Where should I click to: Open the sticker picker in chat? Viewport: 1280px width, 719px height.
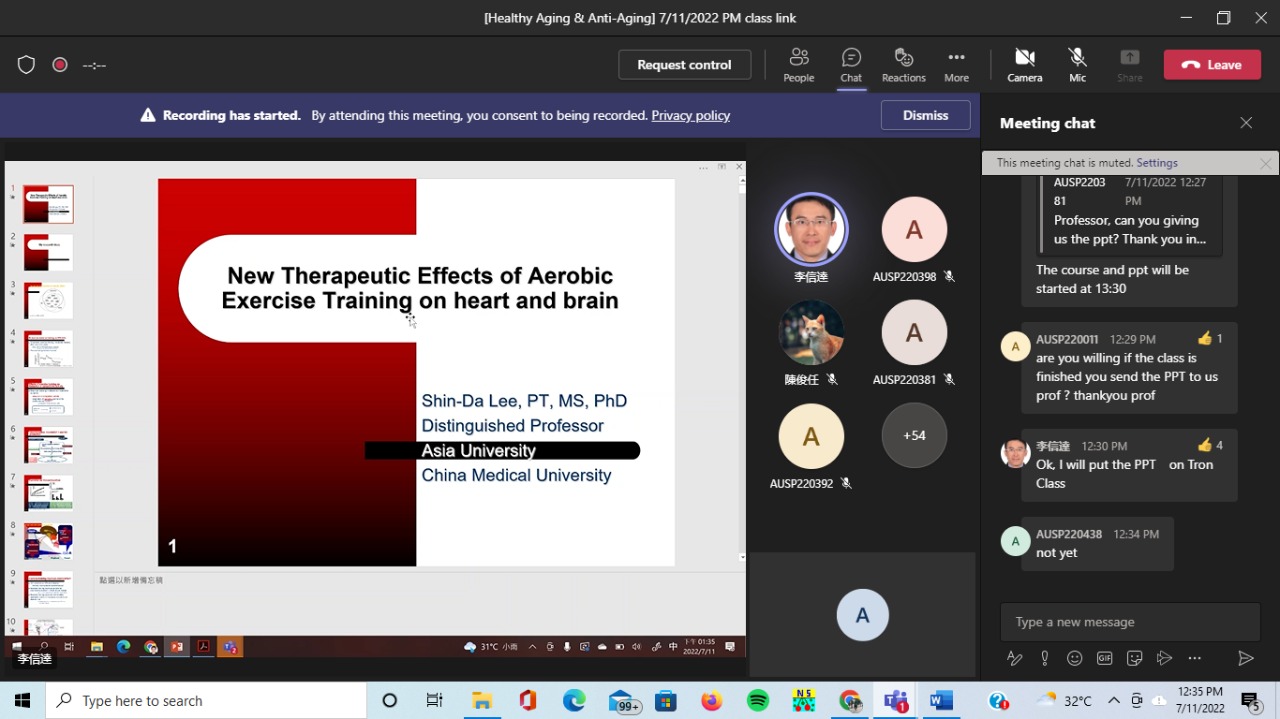pyautogui.click(x=1134, y=658)
